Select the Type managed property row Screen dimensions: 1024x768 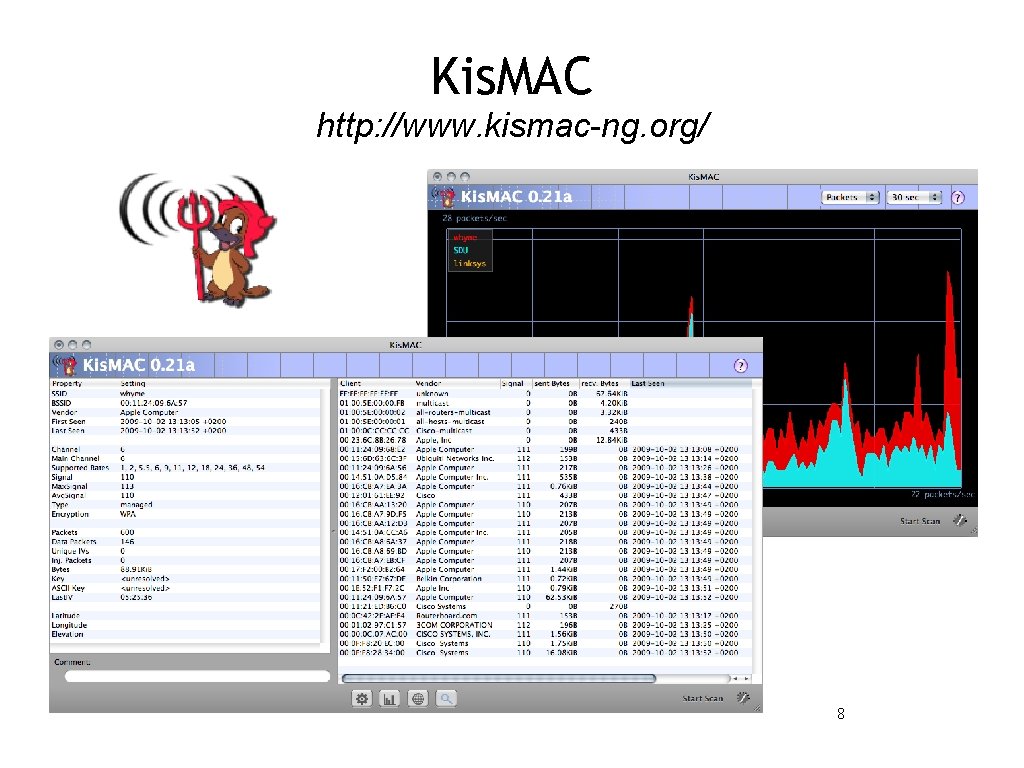[x=187, y=505]
